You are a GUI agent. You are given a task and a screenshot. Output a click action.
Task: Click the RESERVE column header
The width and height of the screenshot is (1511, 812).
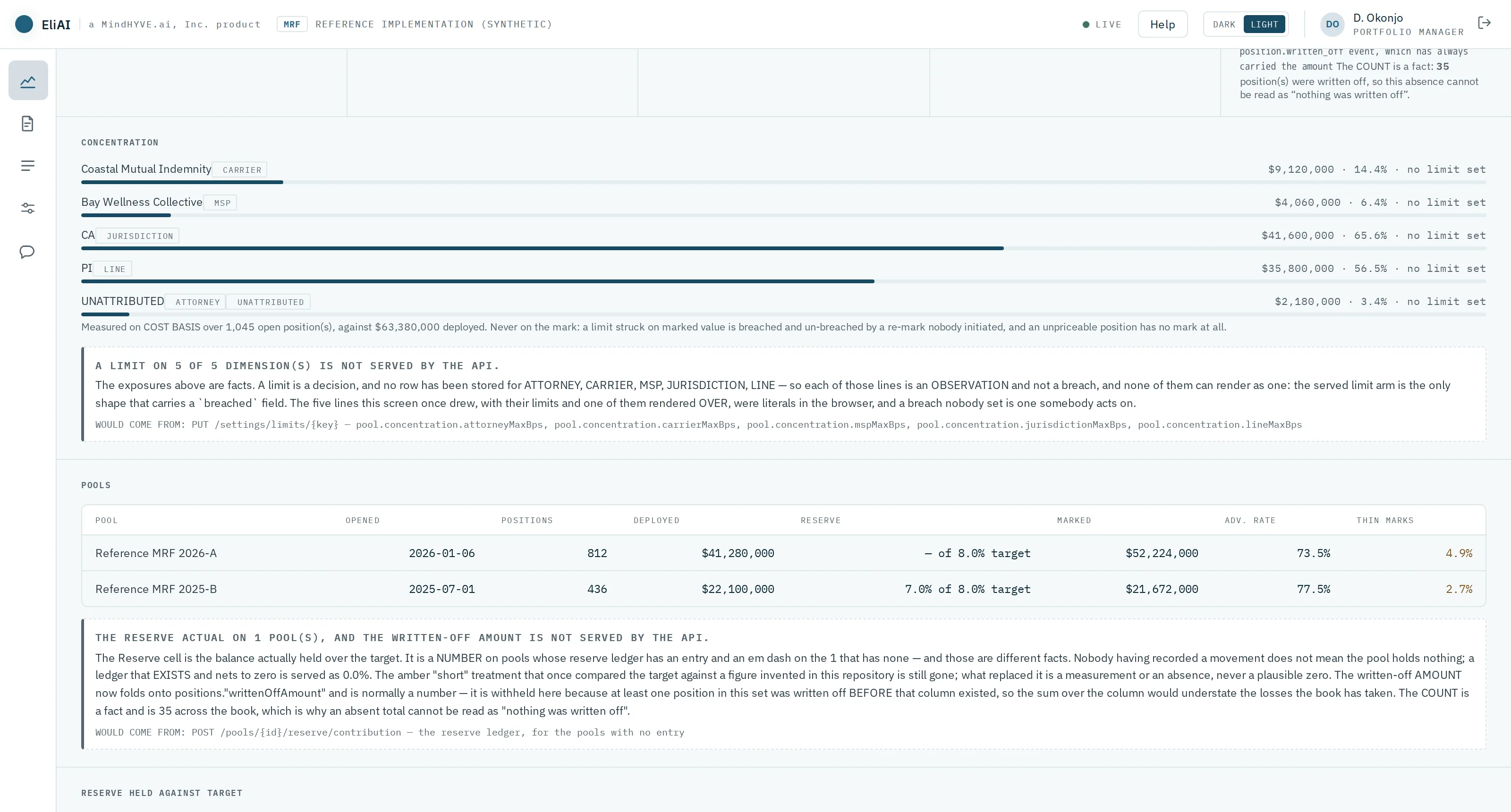820,520
